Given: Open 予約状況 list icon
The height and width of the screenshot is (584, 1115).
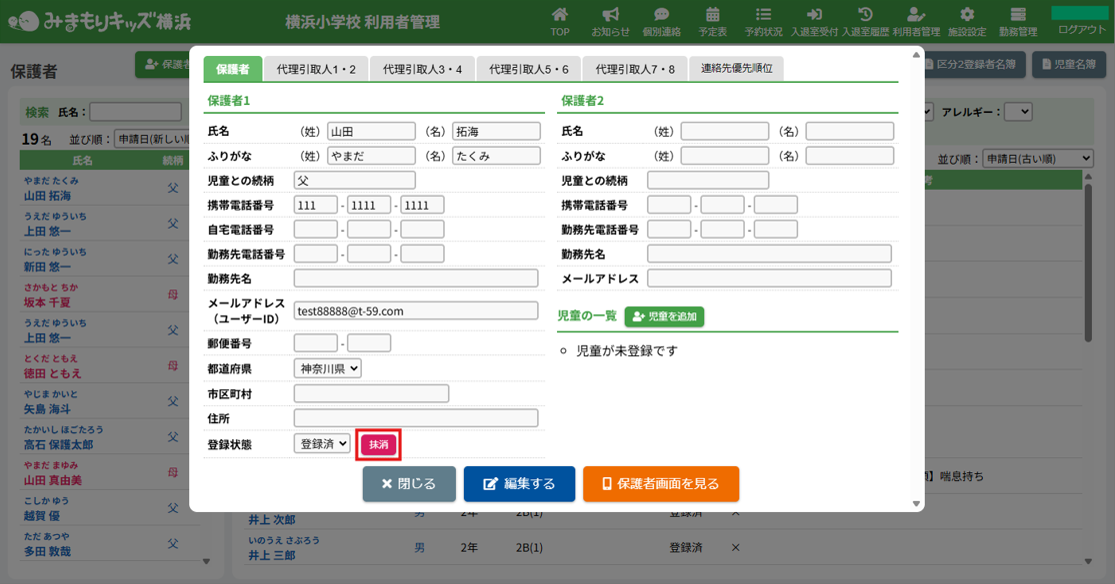Looking at the screenshot, I should (x=763, y=15).
